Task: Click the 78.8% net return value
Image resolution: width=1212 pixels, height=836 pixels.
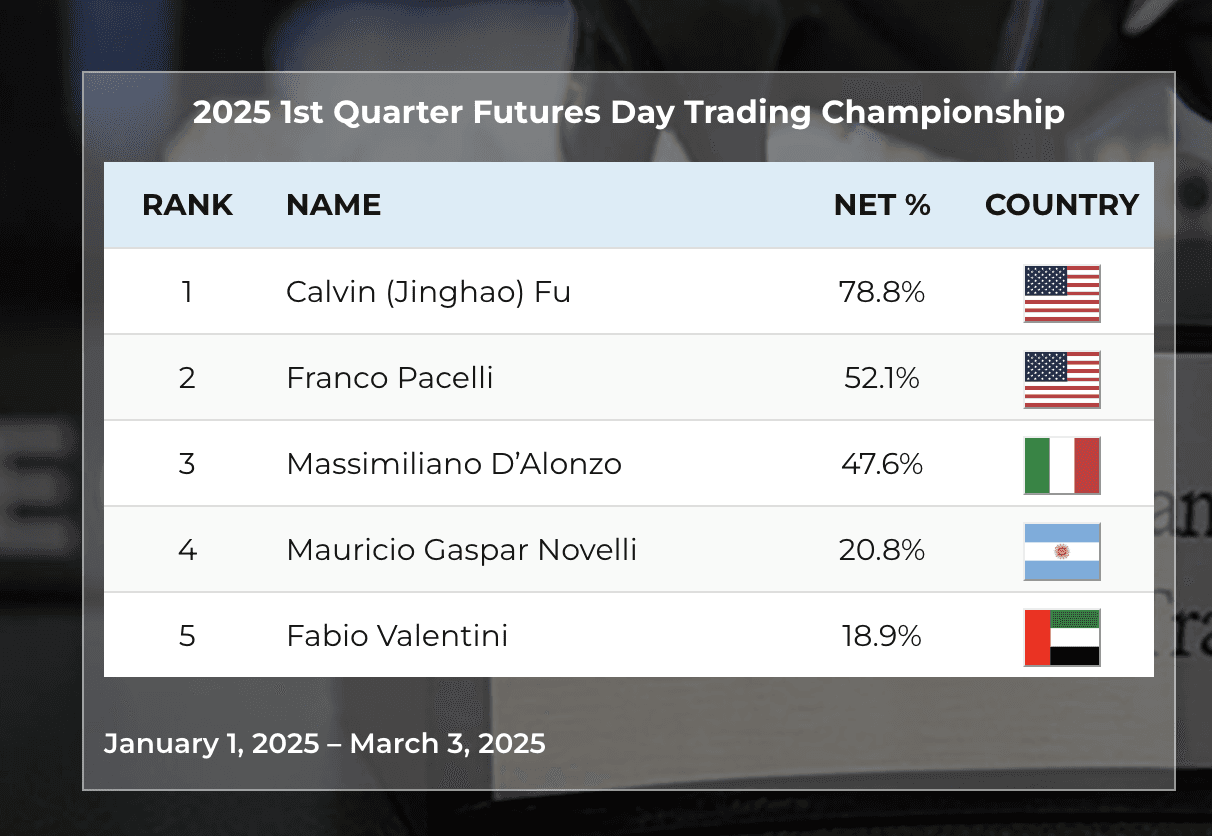Action: tap(881, 292)
